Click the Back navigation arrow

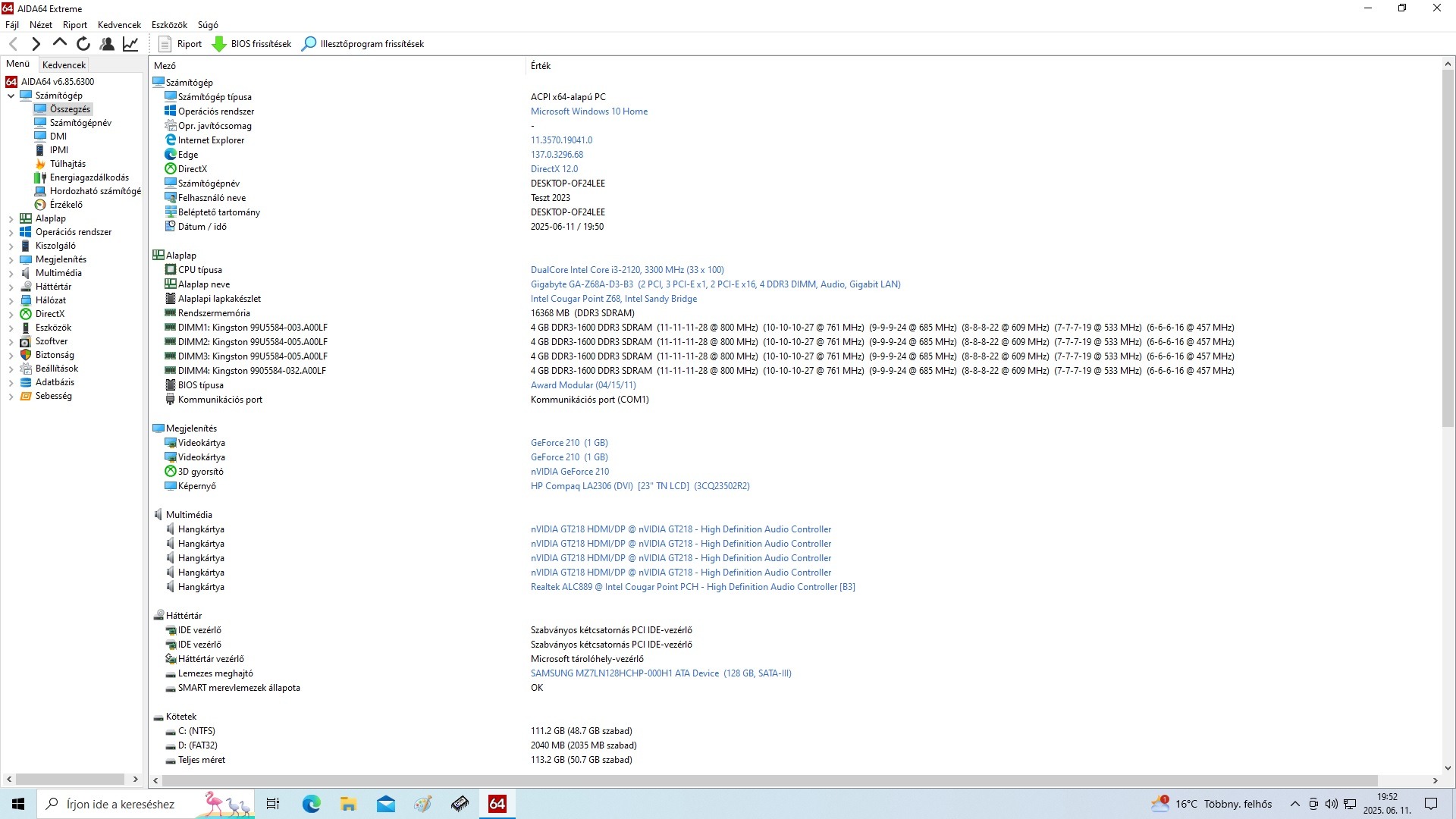click(13, 44)
